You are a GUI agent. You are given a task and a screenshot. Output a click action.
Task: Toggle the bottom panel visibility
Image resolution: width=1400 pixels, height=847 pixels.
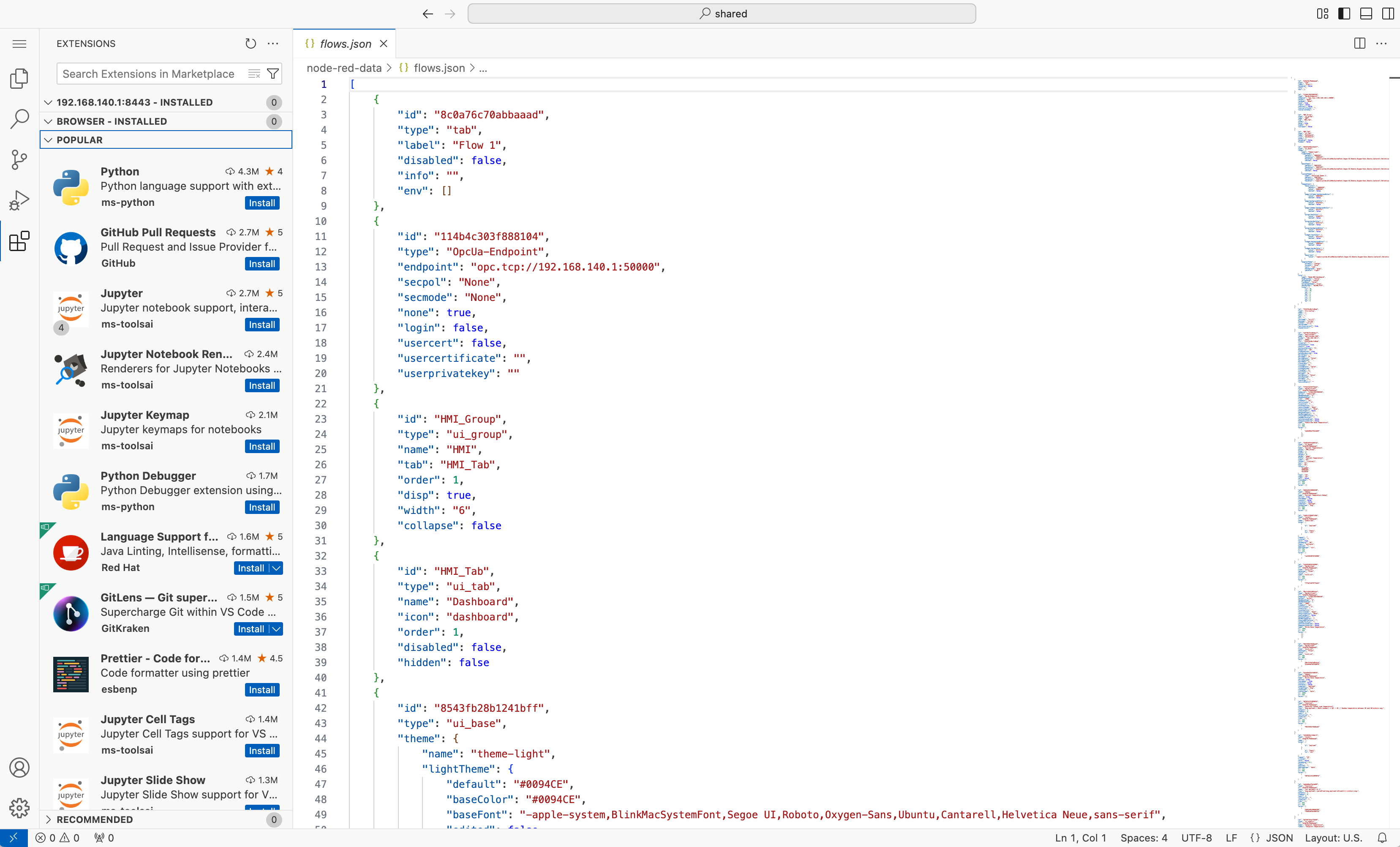(x=1366, y=14)
